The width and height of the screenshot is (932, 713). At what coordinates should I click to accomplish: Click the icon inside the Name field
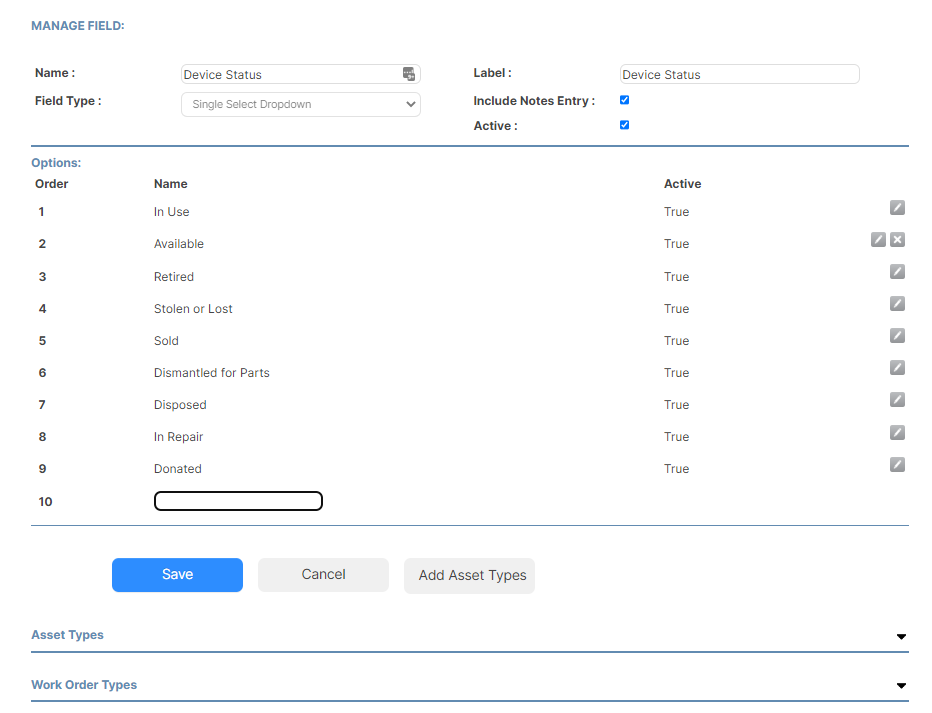tap(408, 73)
